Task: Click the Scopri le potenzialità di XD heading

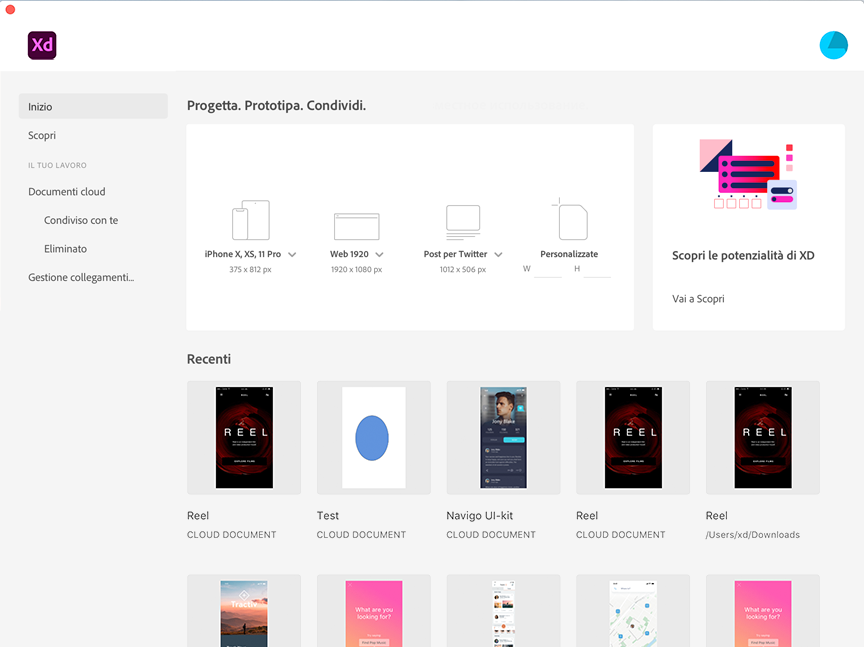Action: click(x=743, y=255)
